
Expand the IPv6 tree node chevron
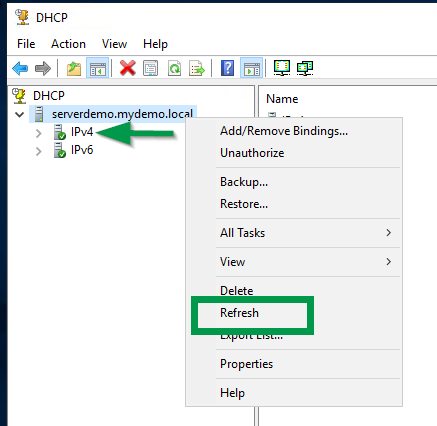click(39, 151)
